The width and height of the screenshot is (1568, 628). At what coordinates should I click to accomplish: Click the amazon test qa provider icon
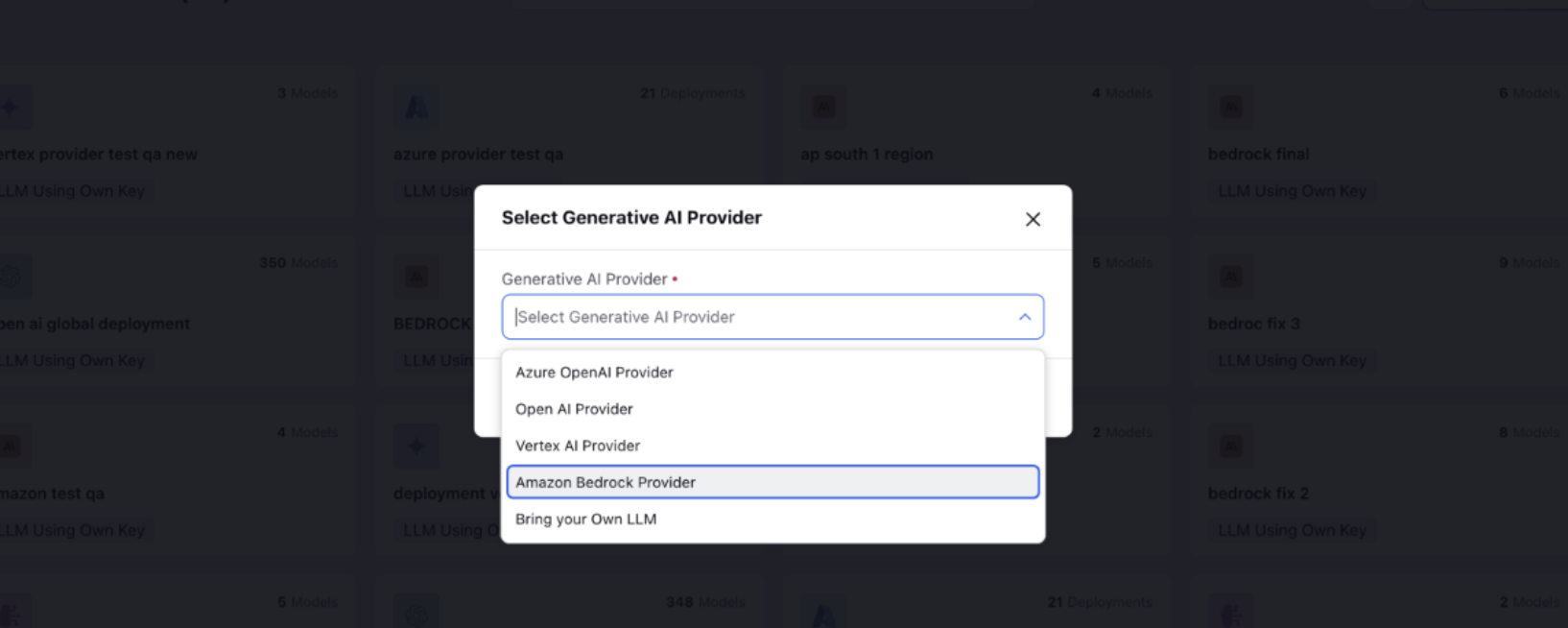pyautogui.click(x=12, y=447)
